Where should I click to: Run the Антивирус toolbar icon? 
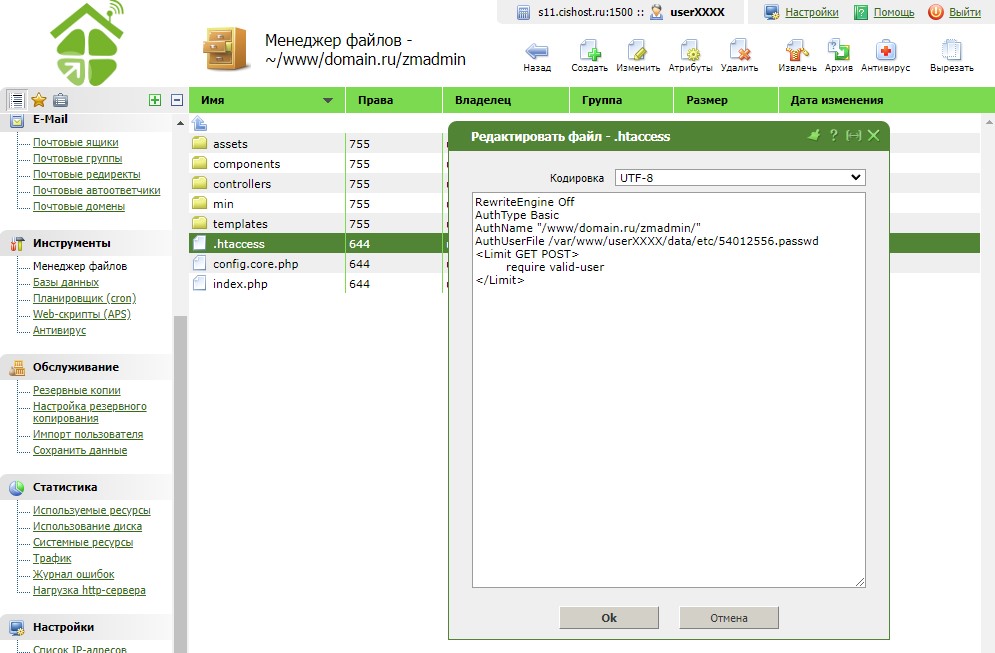click(x=885, y=51)
